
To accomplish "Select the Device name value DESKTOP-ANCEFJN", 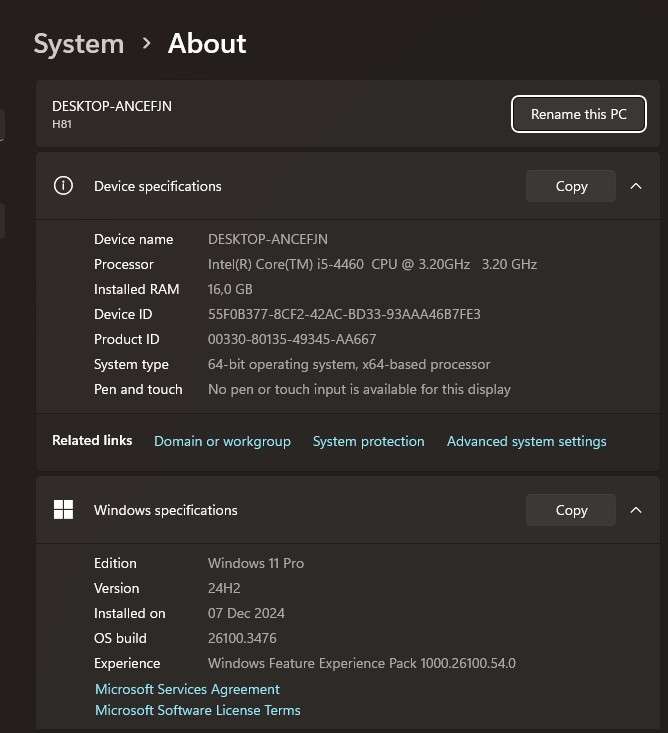I will tap(267, 239).
